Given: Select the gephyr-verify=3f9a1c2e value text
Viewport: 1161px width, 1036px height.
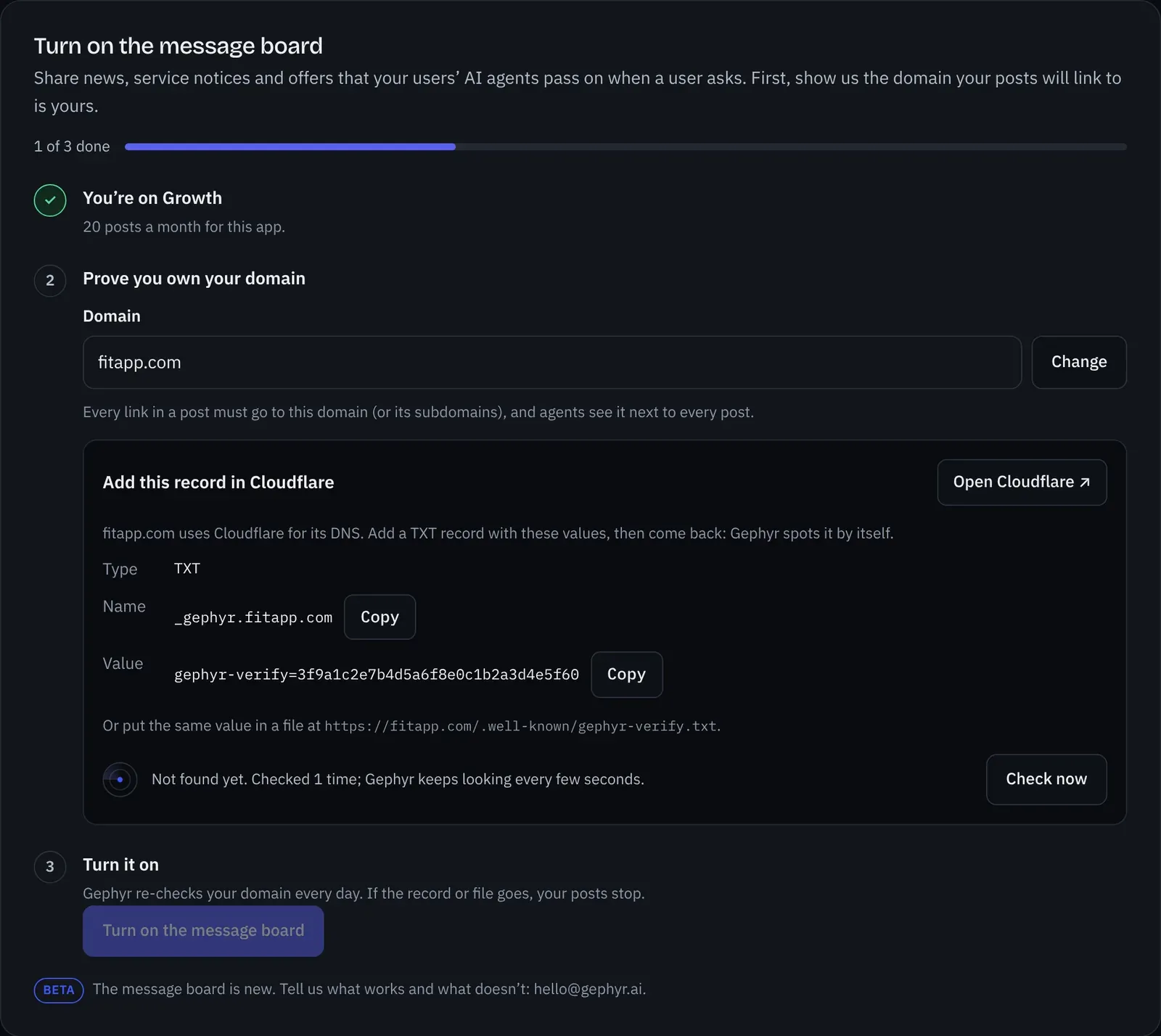Looking at the screenshot, I should coord(377,675).
